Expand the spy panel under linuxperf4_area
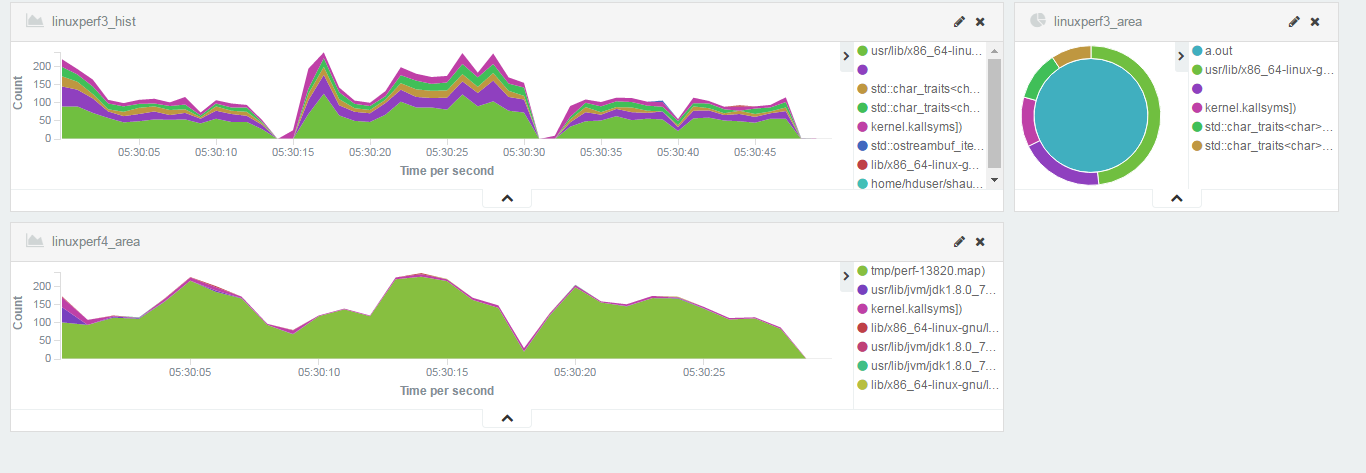Screen dimensions: 1366x473 507,419
